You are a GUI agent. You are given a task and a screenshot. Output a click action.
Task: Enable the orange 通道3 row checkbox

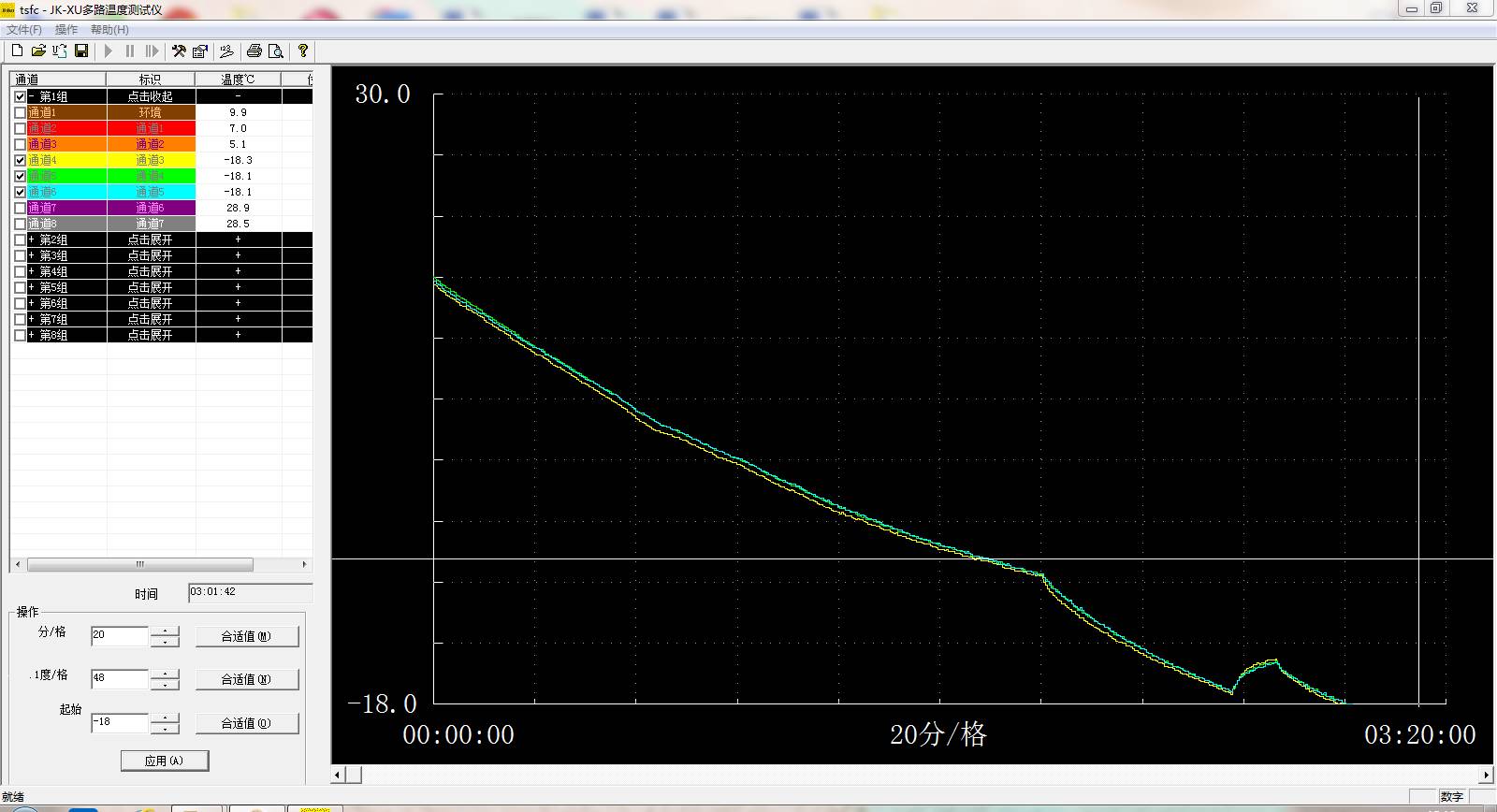click(x=21, y=144)
